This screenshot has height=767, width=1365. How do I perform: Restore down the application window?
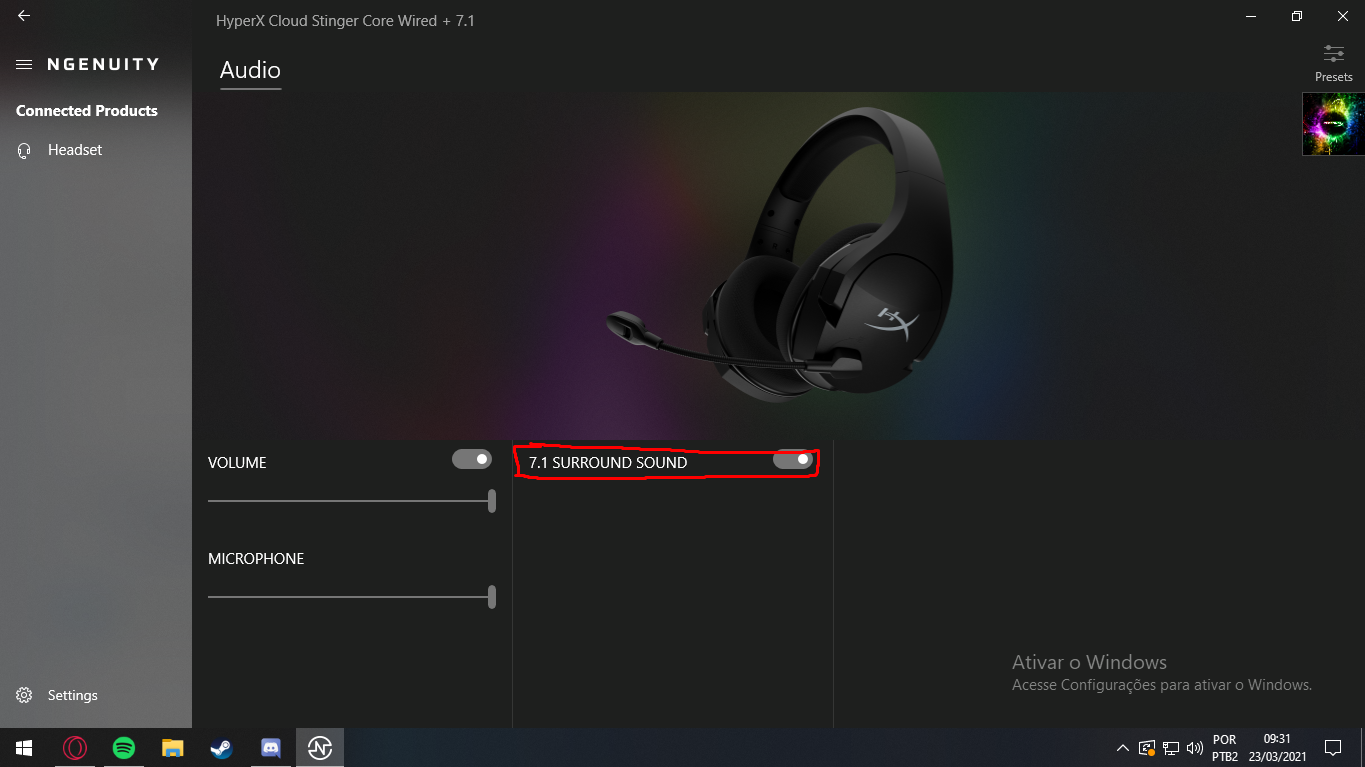tap(1297, 16)
